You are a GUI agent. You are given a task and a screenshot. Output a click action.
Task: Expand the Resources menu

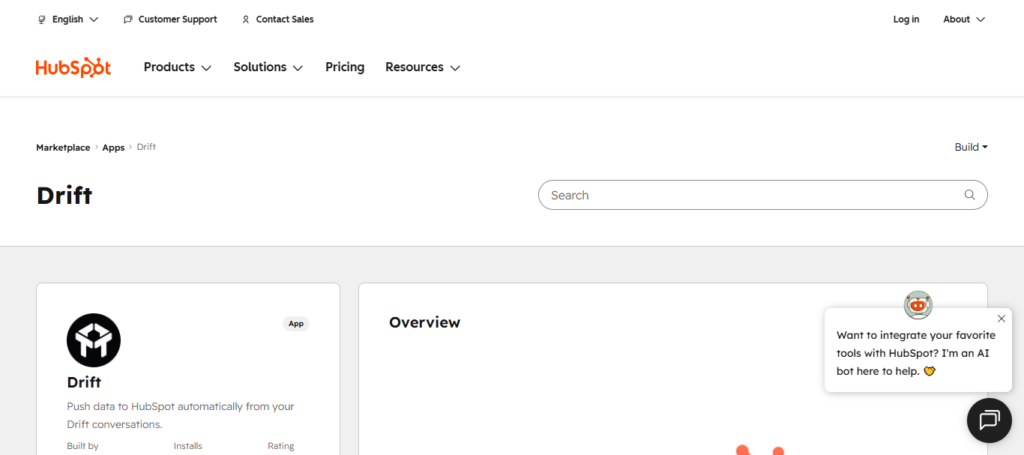click(x=423, y=67)
